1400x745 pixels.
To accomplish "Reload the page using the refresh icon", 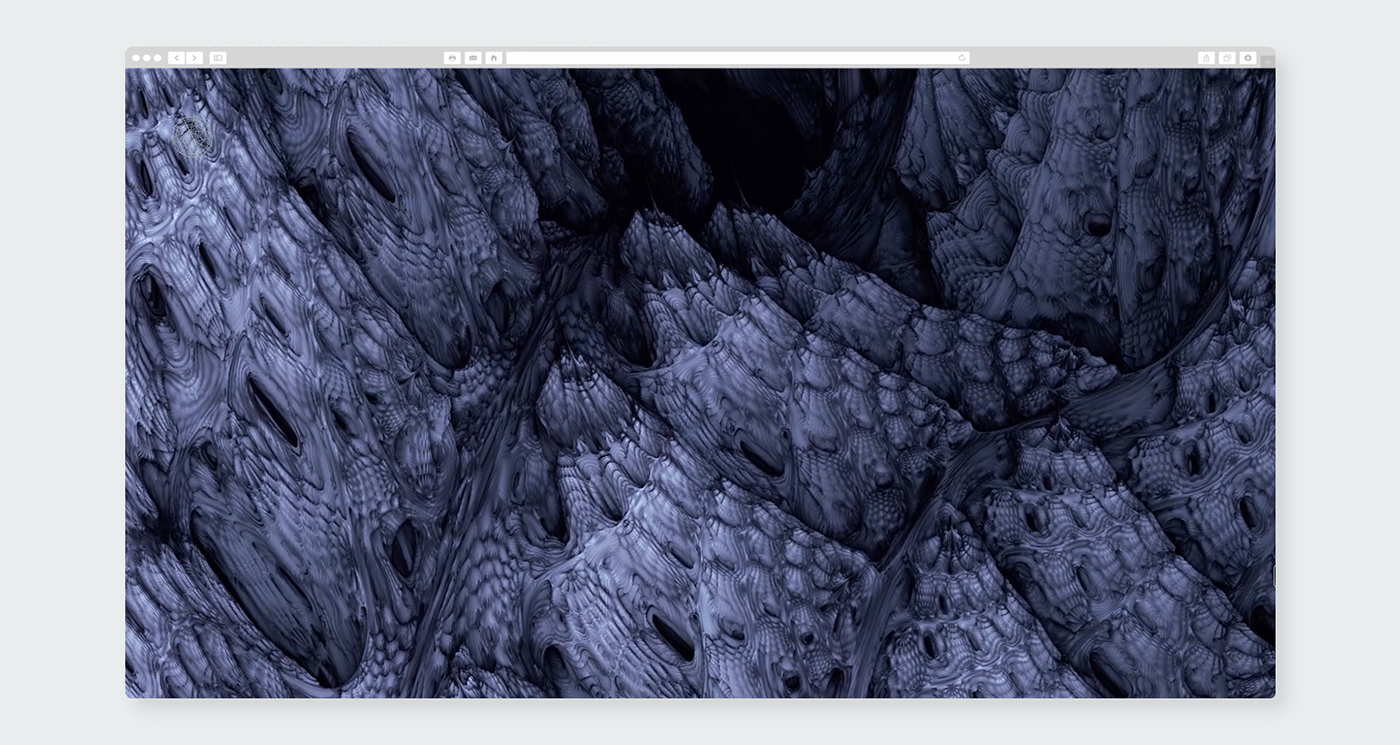I will [962, 58].
